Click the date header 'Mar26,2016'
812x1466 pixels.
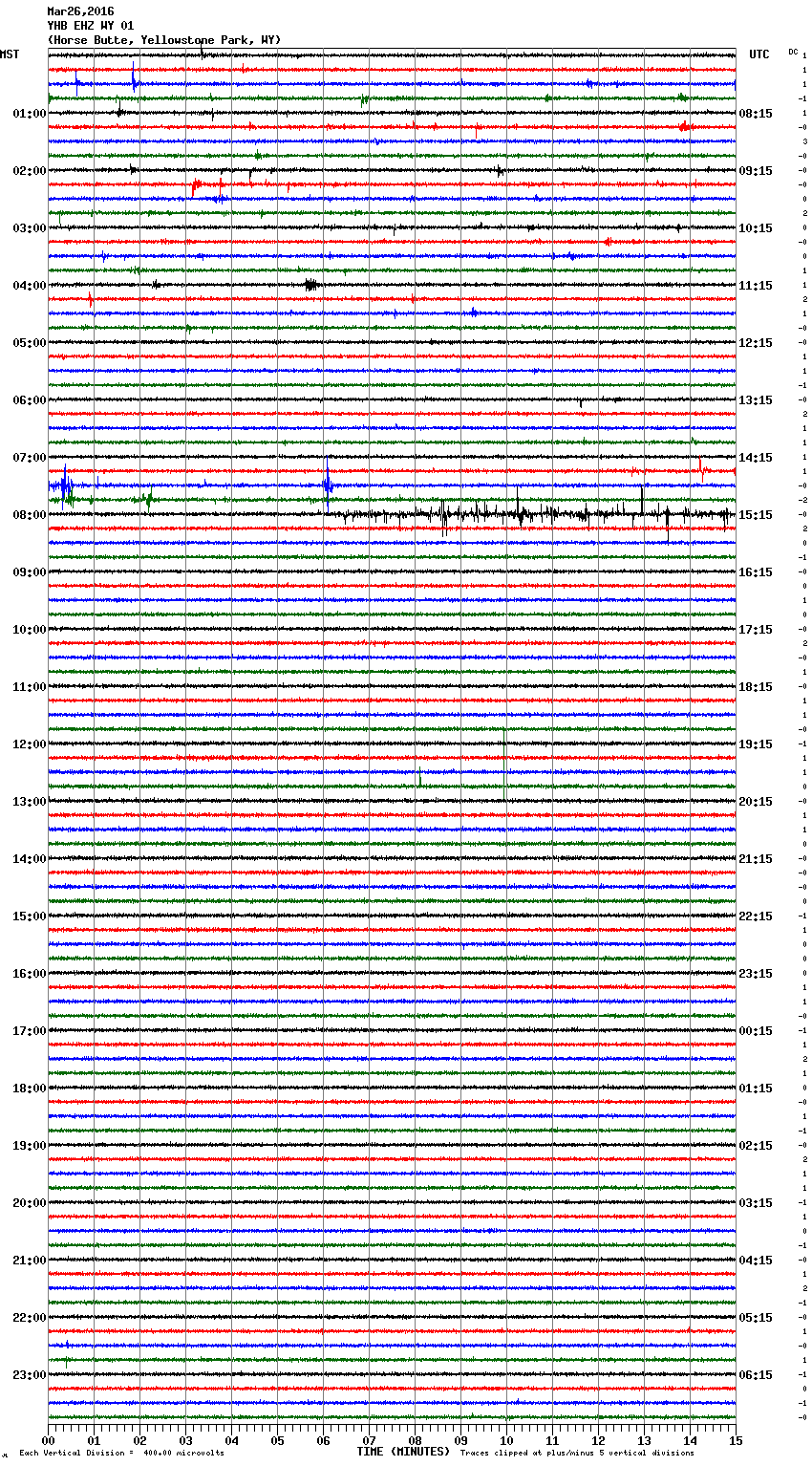80,11
